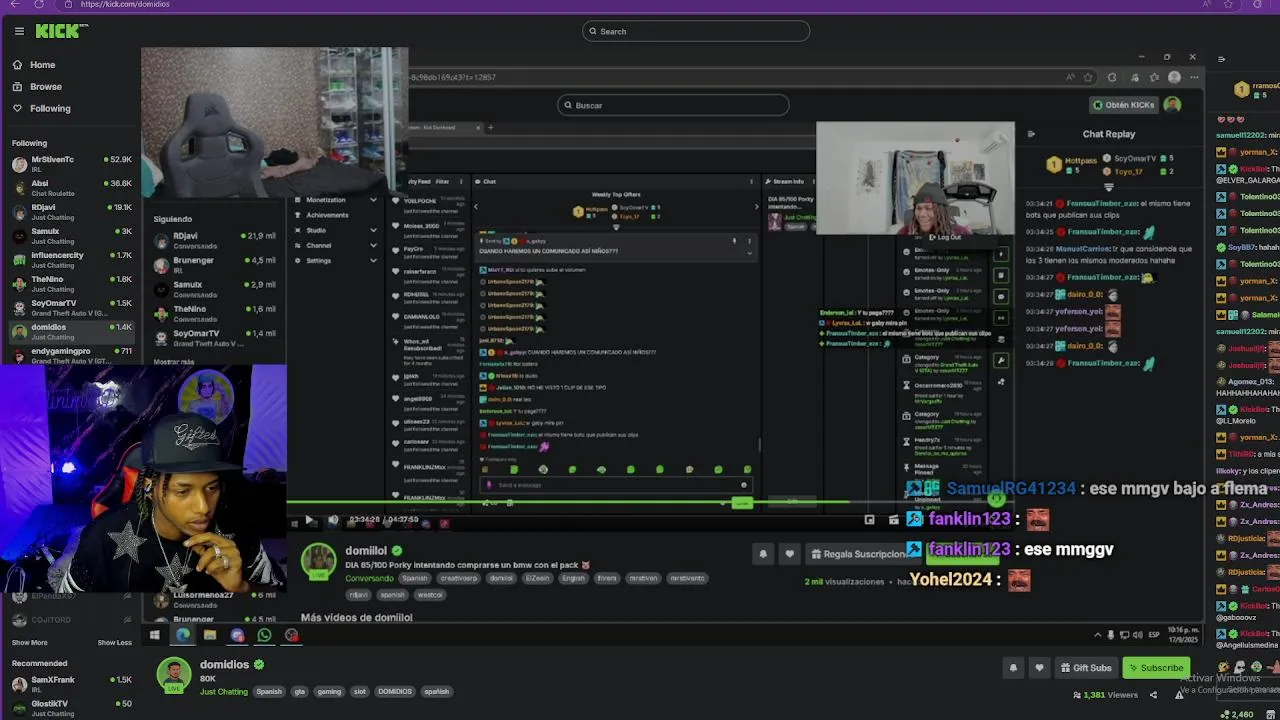The image size is (1280, 720).
Task: Click the KICK logo
Action: (x=61, y=31)
